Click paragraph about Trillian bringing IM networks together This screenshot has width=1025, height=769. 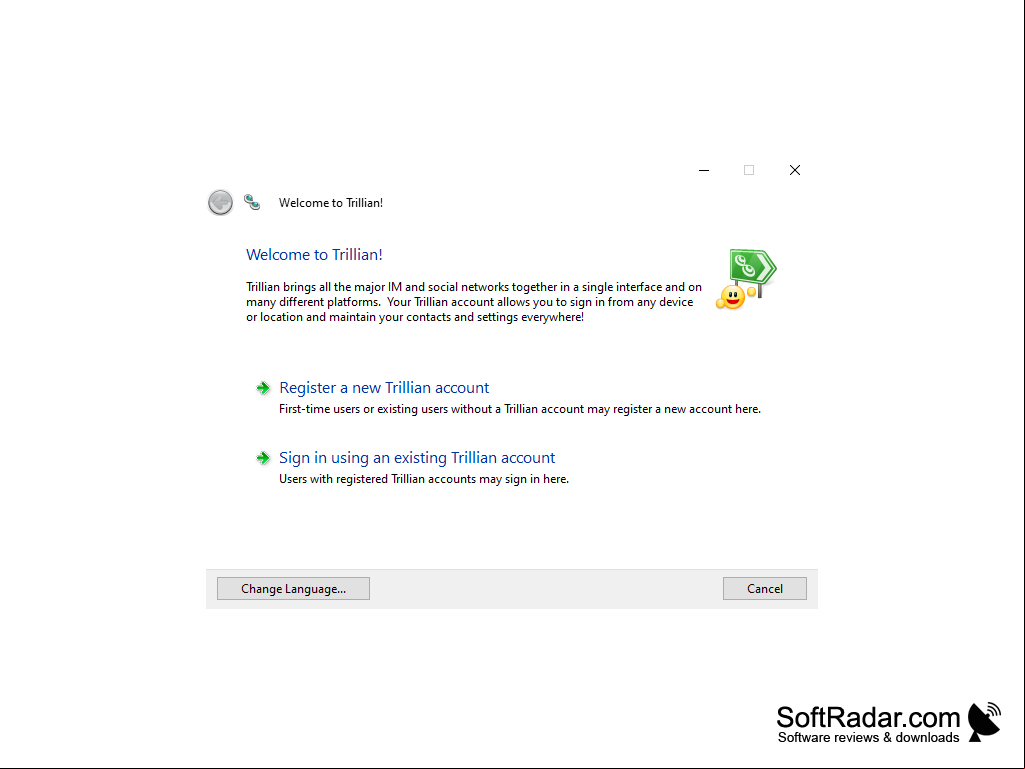[x=474, y=302]
